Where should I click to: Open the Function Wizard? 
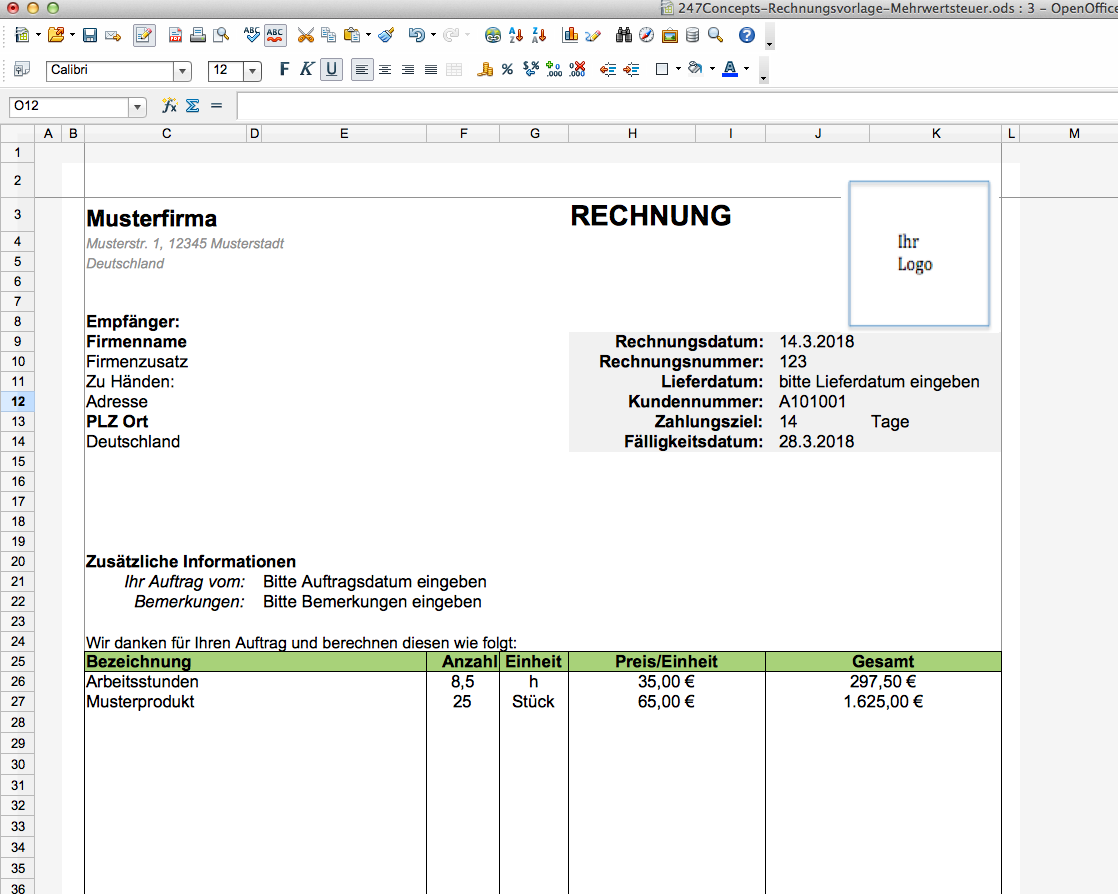169,105
